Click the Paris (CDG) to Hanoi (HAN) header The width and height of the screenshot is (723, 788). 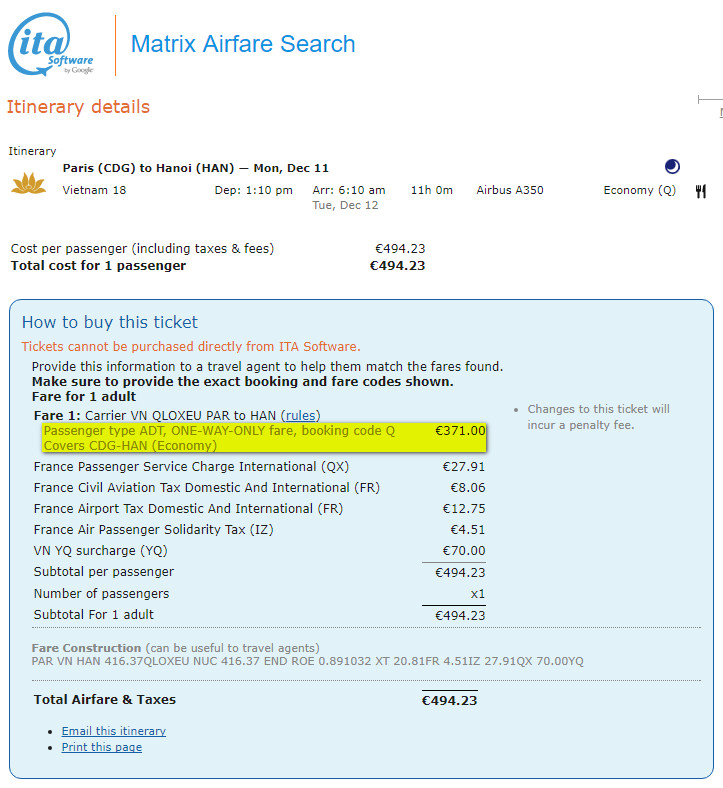[195, 168]
